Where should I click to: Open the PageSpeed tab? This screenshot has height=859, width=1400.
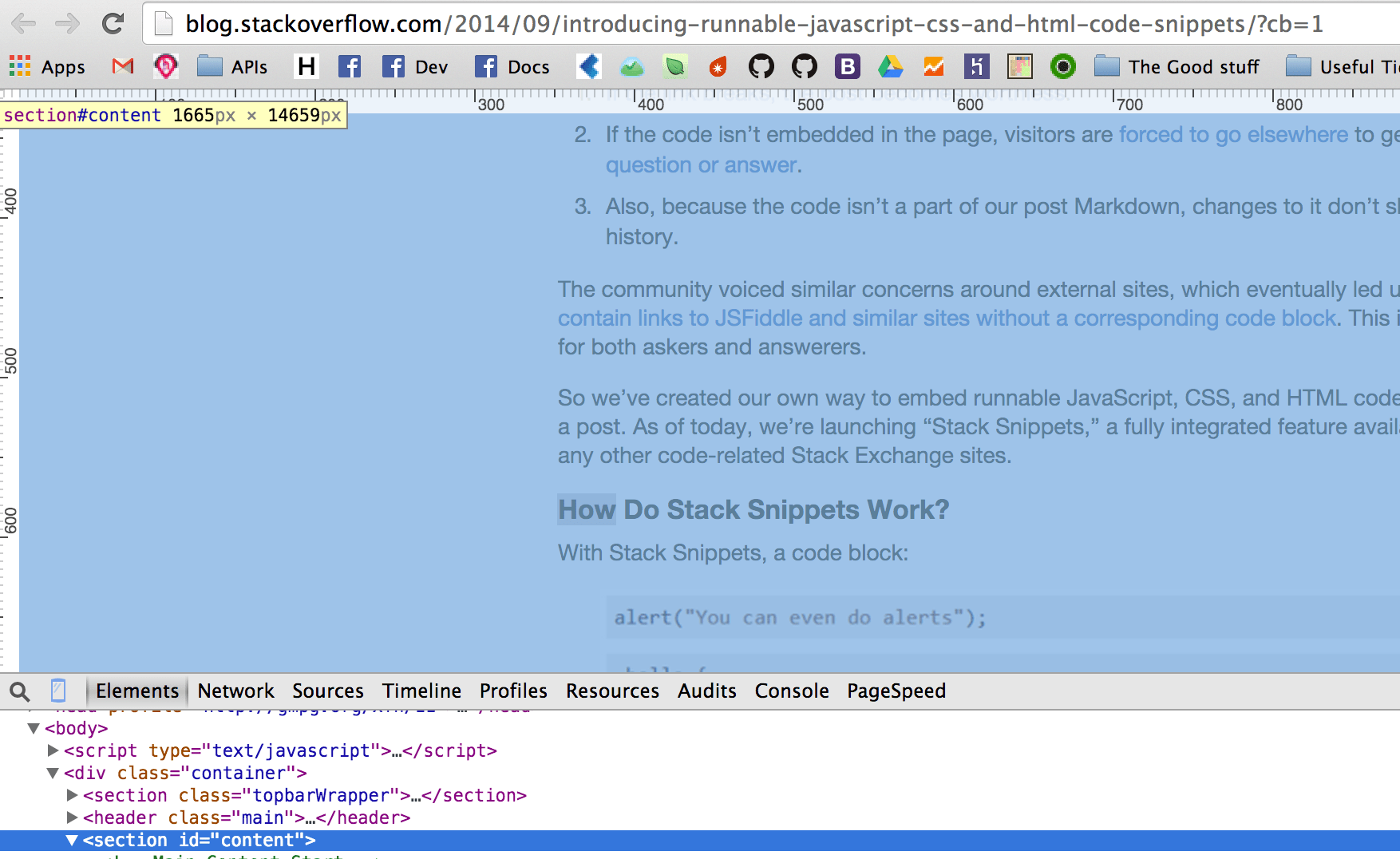896,691
